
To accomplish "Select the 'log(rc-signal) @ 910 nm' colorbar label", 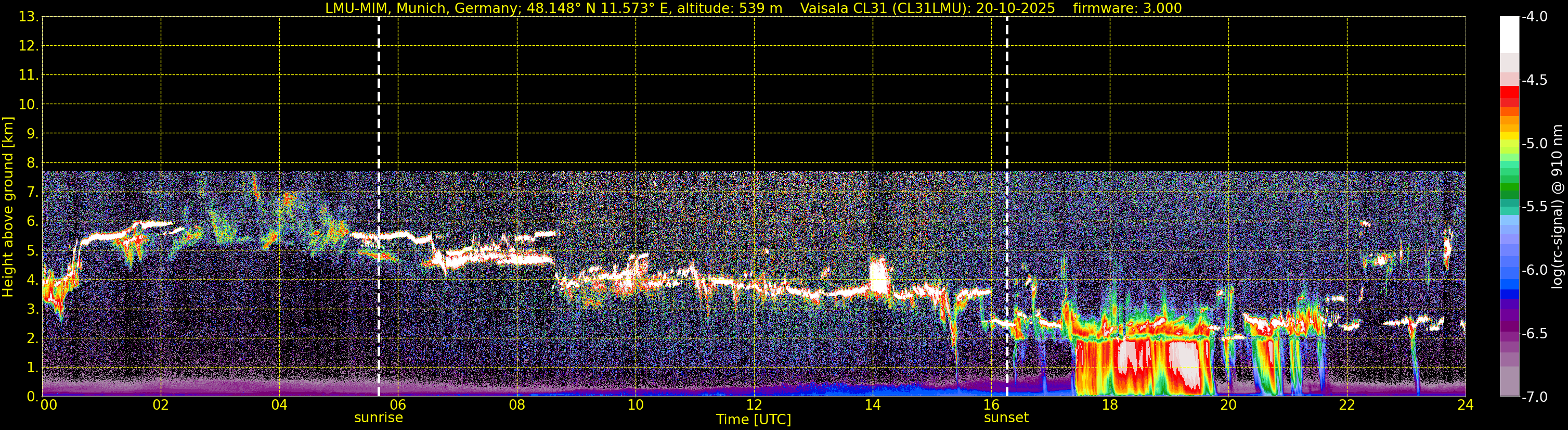I will click(1558, 207).
